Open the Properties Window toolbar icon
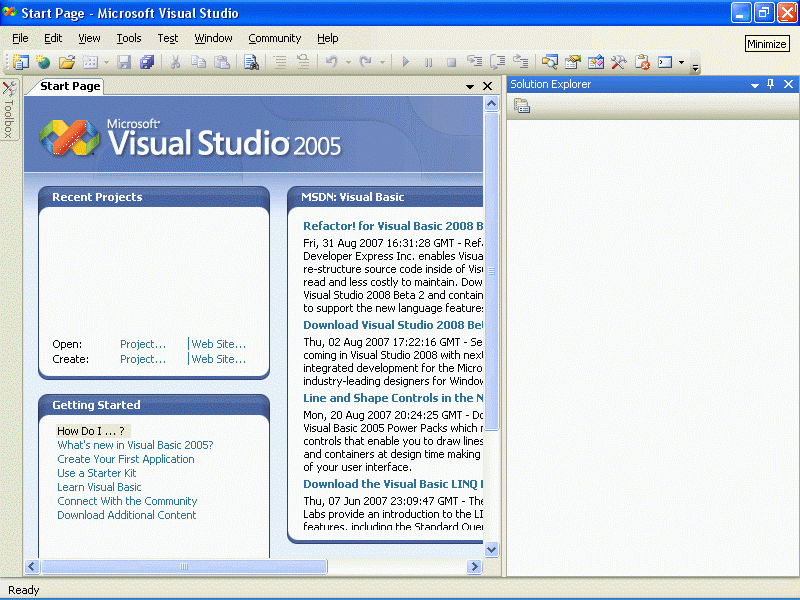This screenshot has height=600, width=800. tap(572, 62)
